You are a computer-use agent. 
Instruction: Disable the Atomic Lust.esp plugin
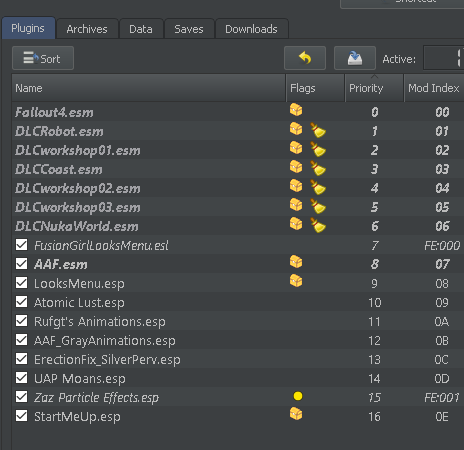22,302
